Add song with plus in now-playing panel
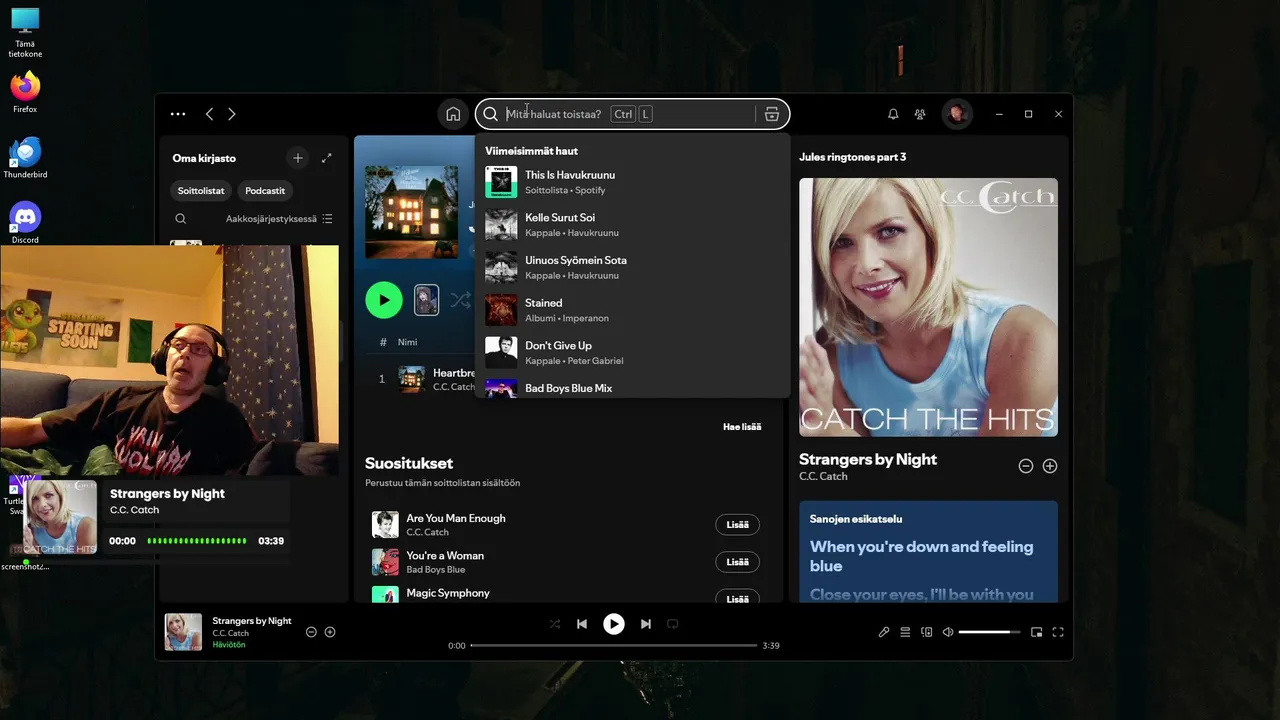 1050,466
